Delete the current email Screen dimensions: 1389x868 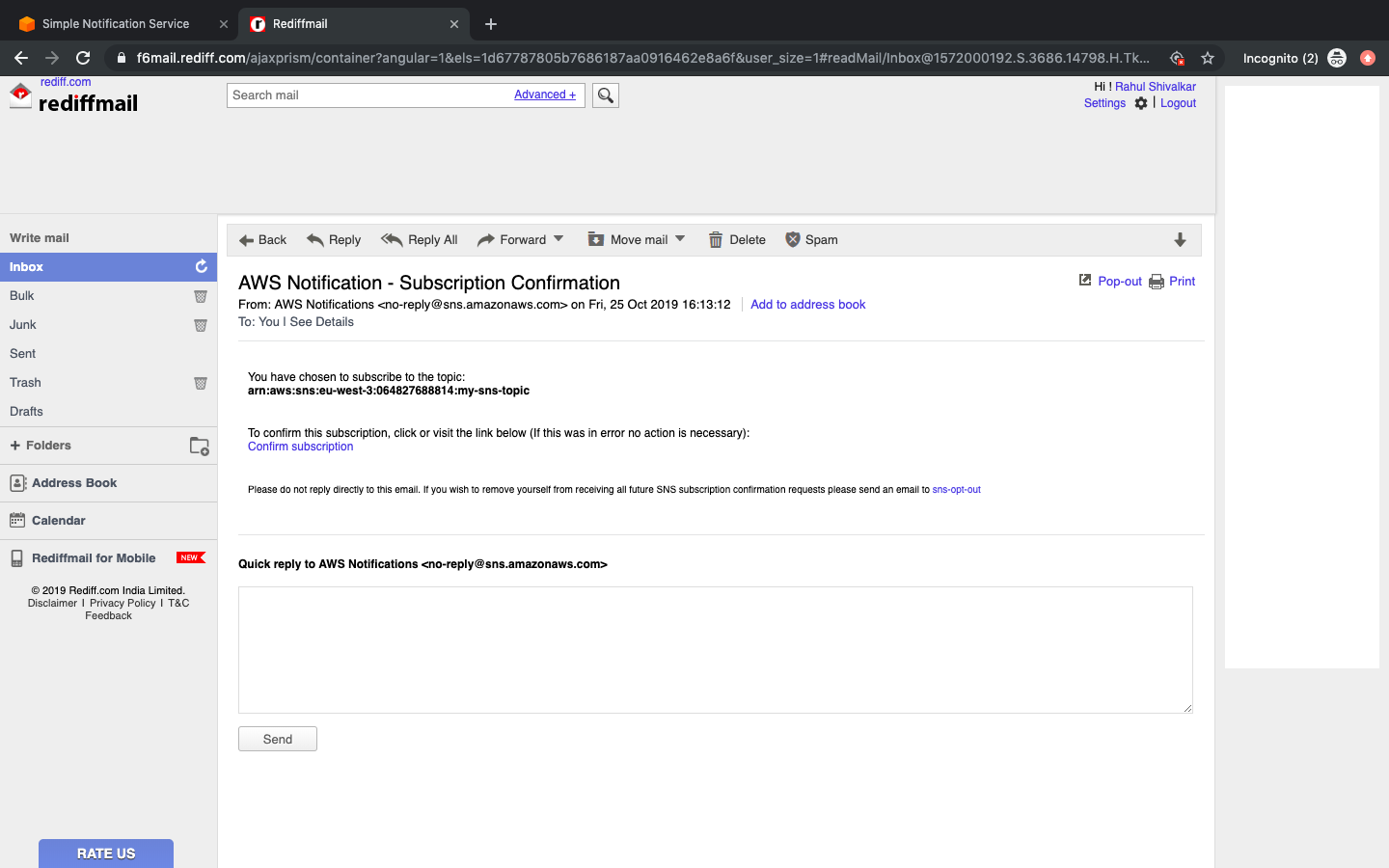coord(736,239)
